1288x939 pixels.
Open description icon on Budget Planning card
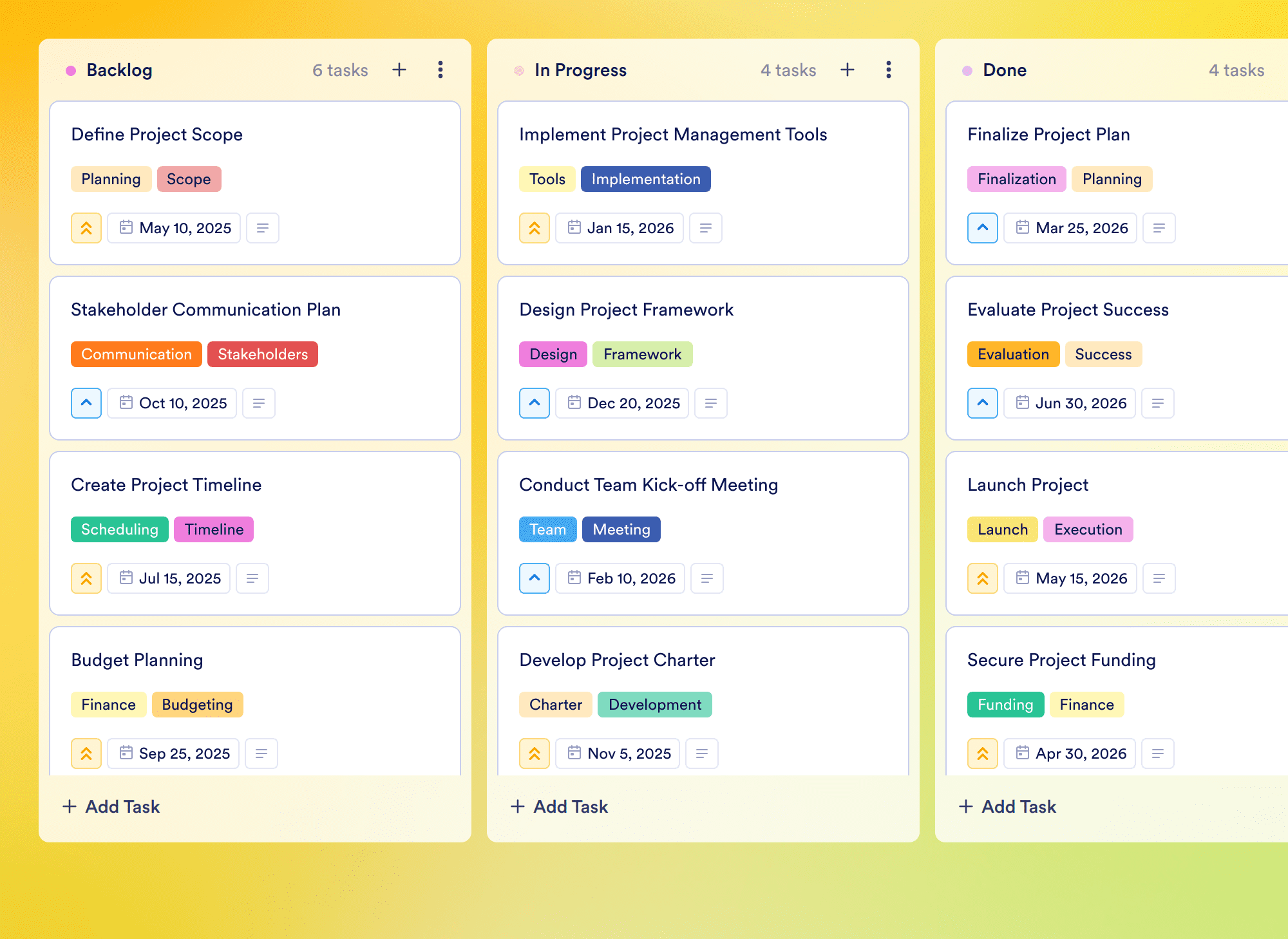[261, 754]
